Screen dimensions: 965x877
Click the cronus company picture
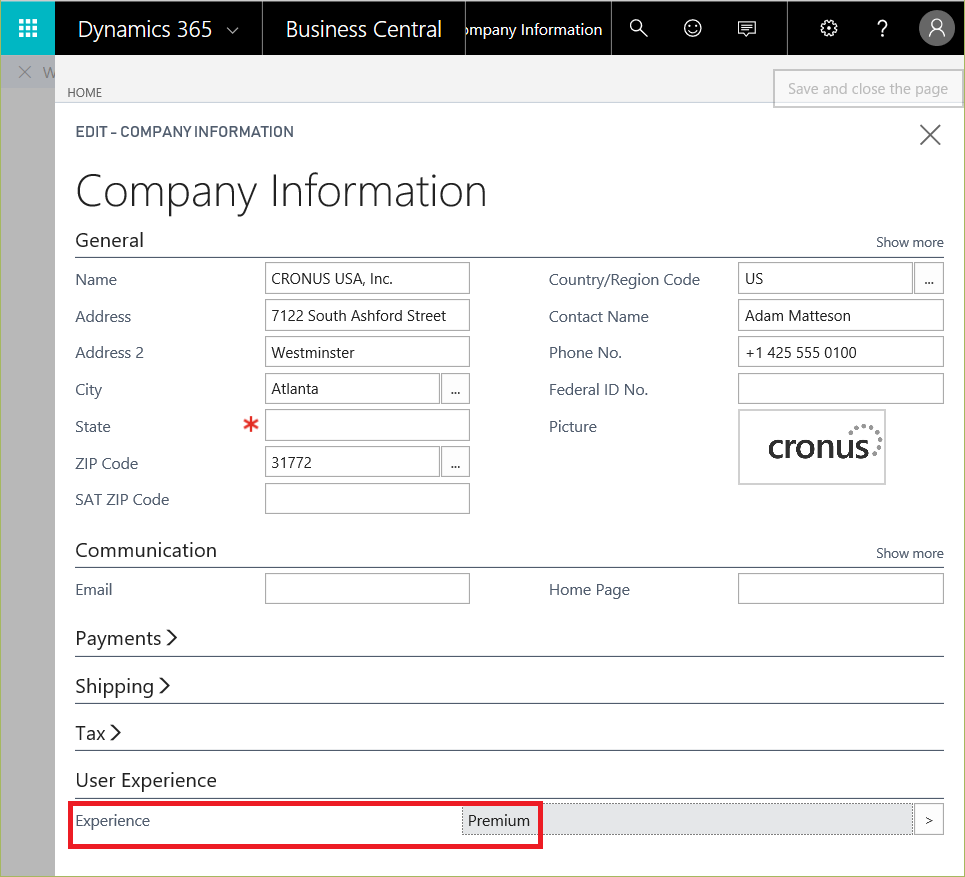[812, 447]
